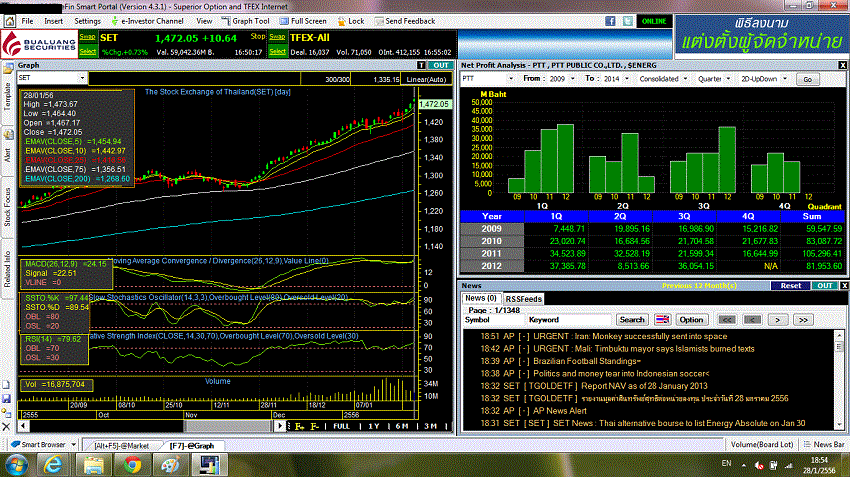The image size is (850, 477).
Task: Go to last news page with >> button
Action: point(803,320)
